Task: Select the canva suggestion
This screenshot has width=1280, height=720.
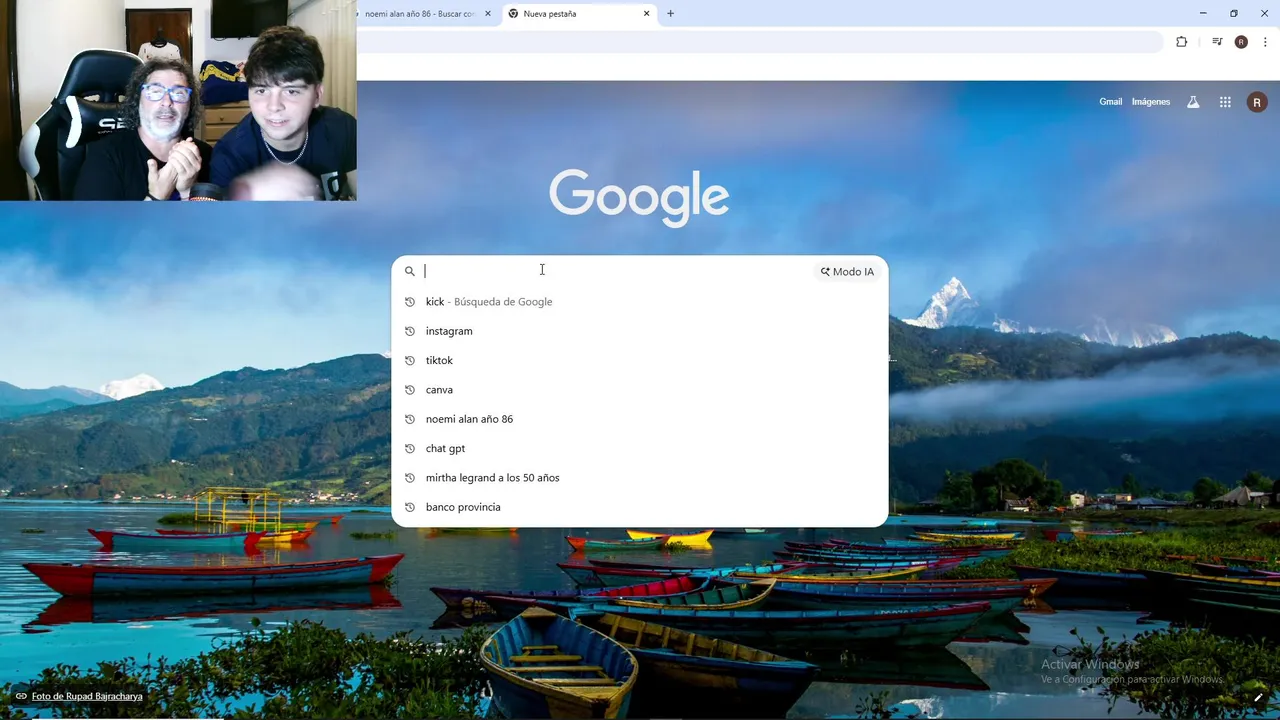Action: coord(640,390)
